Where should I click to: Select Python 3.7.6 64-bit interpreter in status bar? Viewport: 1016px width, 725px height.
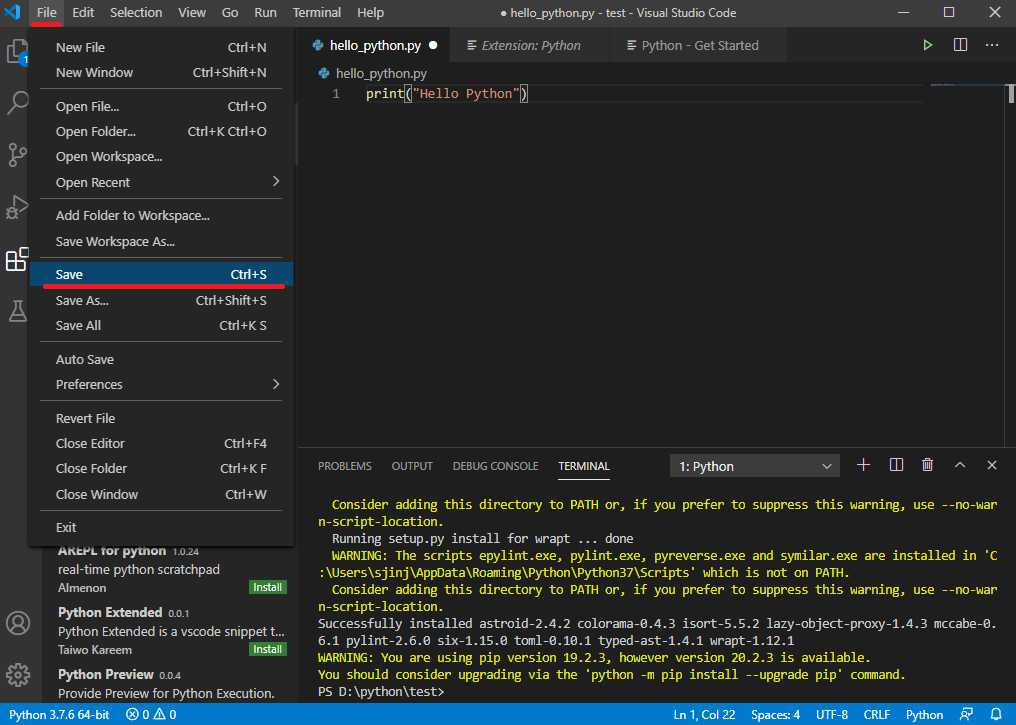click(x=59, y=715)
